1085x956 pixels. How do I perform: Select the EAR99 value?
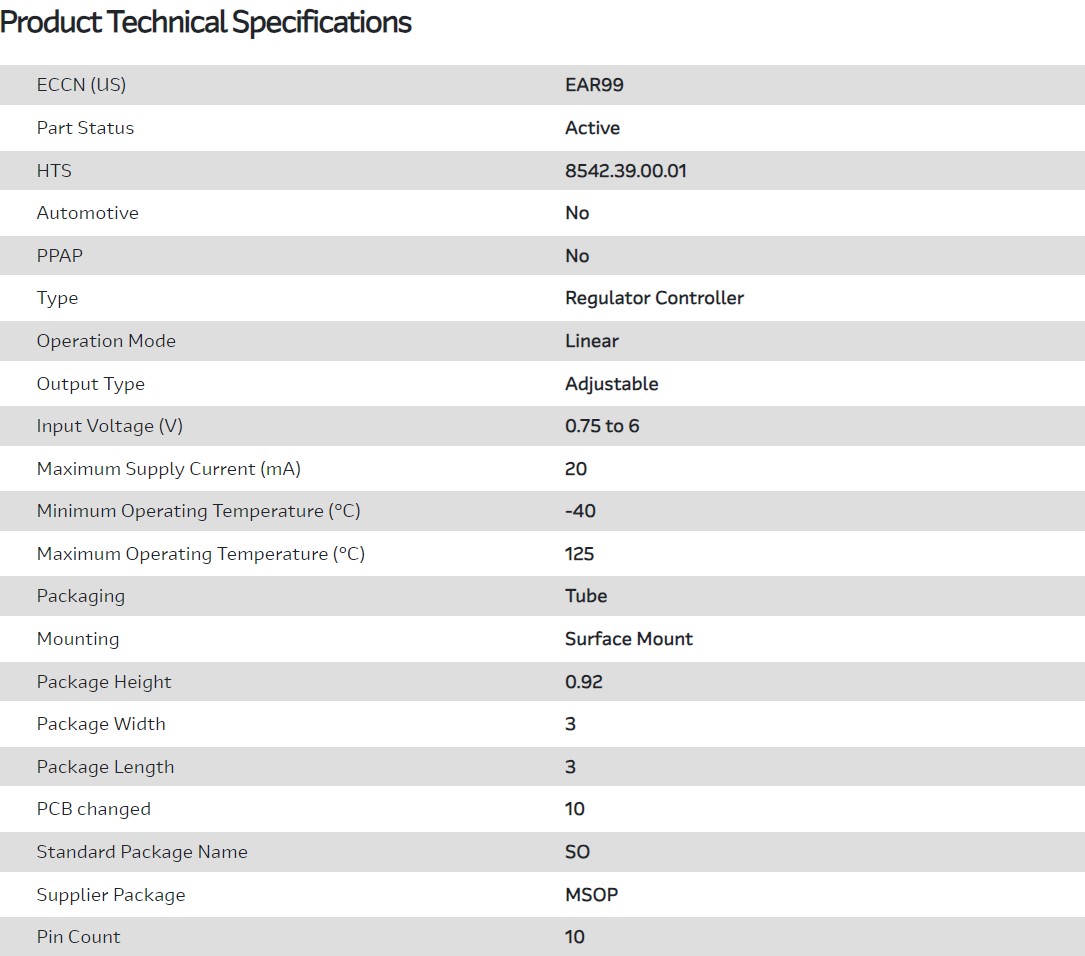(594, 85)
